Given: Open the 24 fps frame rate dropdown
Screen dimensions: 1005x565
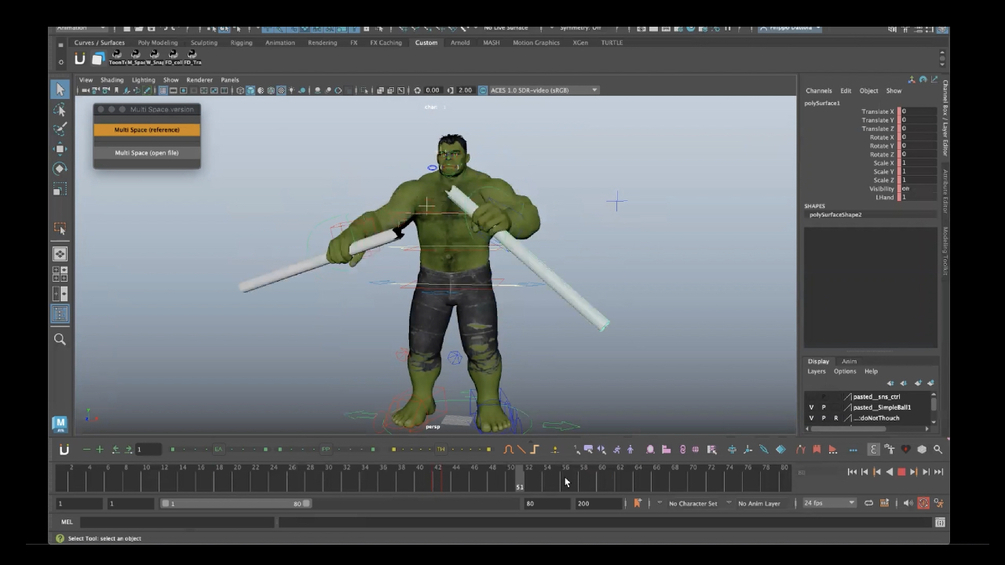Looking at the screenshot, I should click(x=829, y=504).
